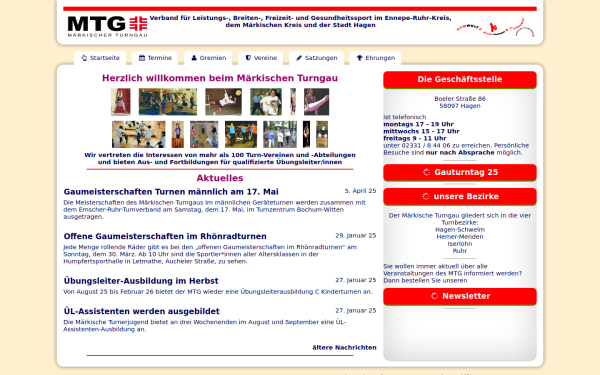Open the Gauturntag 25 button
The height and width of the screenshot is (375, 600).
coord(460,172)
